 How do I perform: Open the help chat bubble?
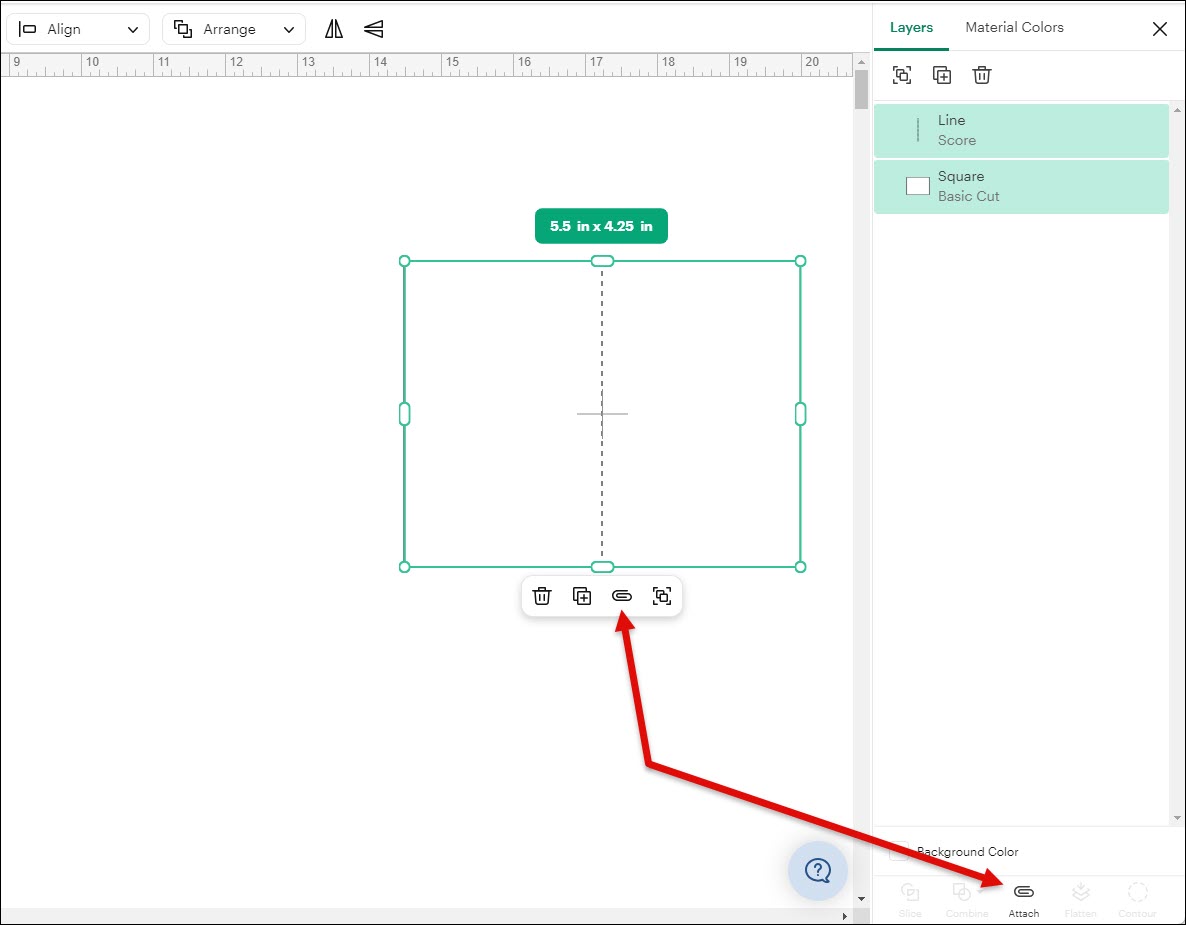pos(818,870)
